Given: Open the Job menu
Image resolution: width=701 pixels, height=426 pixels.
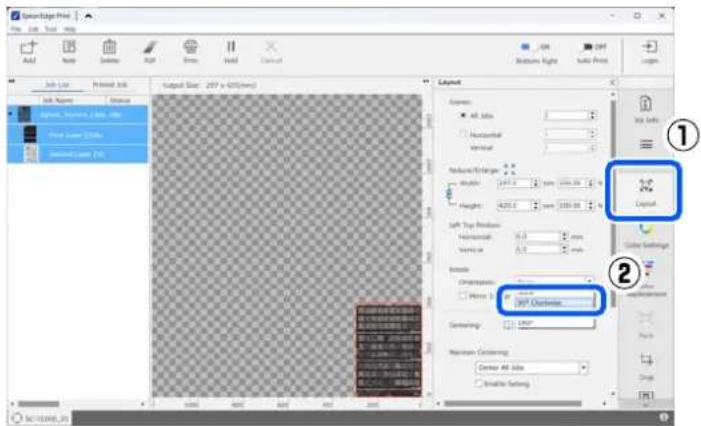Looking at the screenshot, I should tap(34, 29).
